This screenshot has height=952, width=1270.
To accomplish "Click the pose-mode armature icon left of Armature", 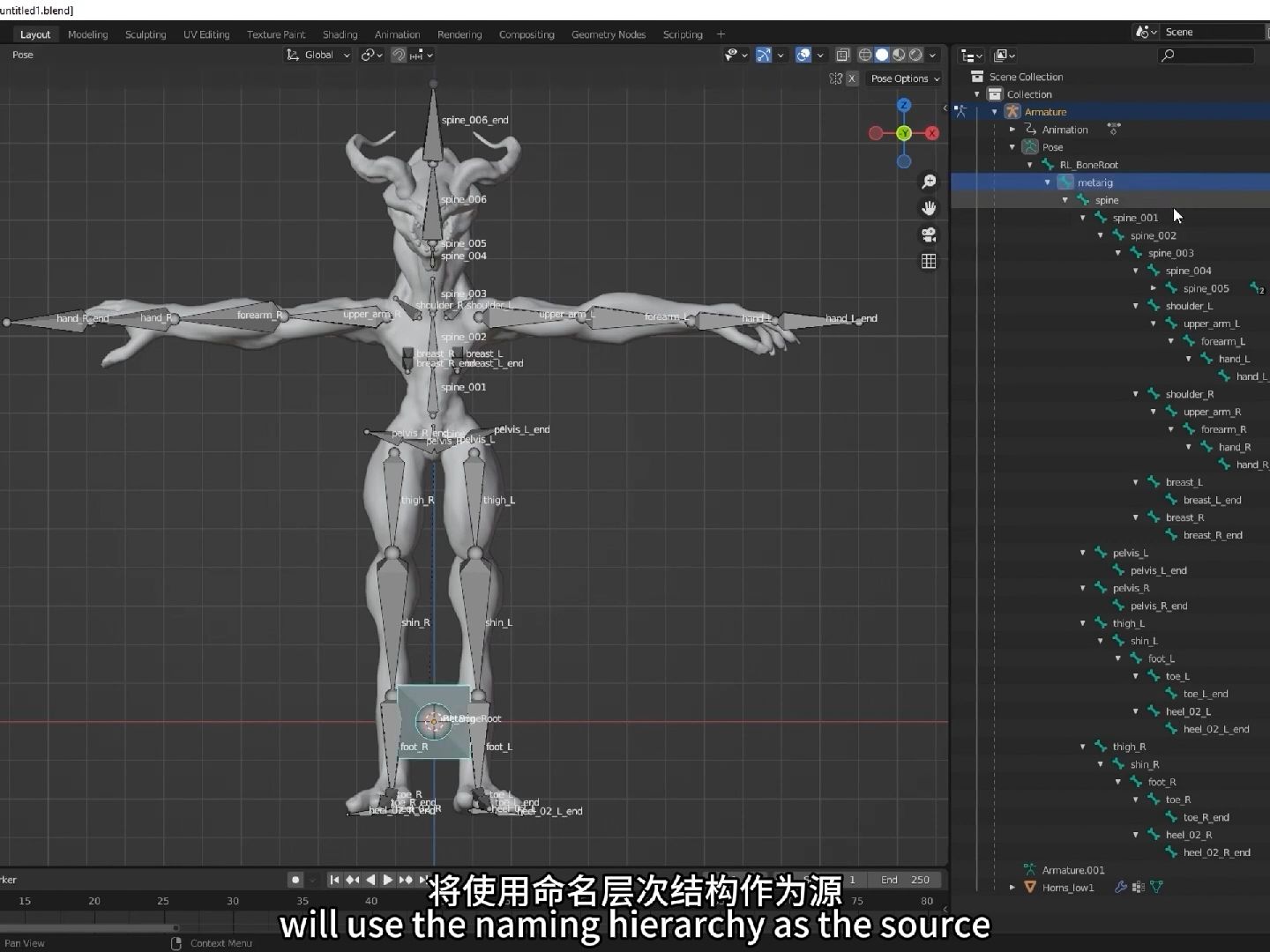I will pos(960,112).
